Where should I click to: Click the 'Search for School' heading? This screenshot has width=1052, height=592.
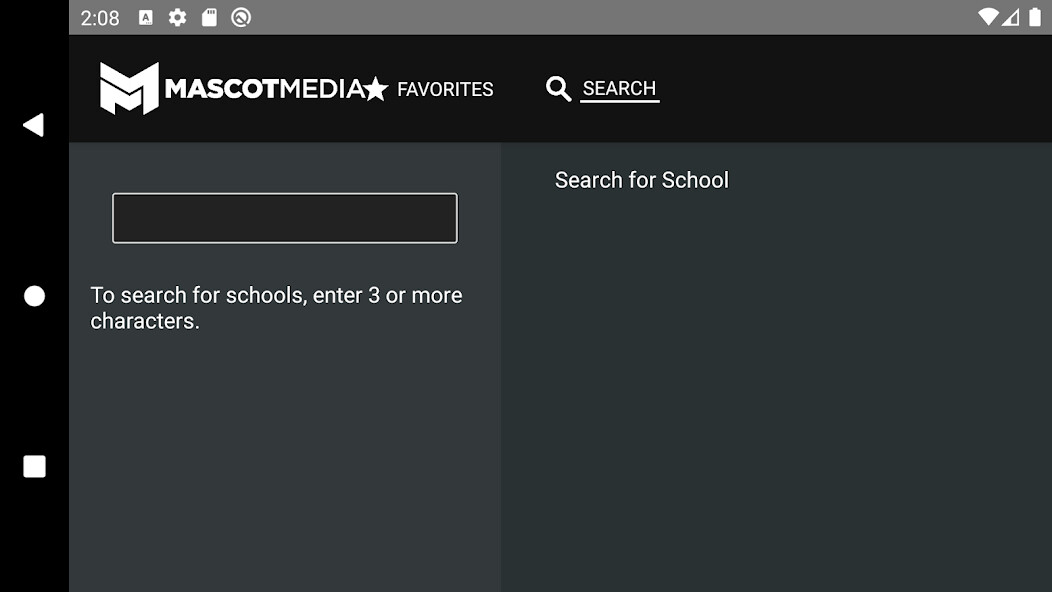click(x=642, y=180)
